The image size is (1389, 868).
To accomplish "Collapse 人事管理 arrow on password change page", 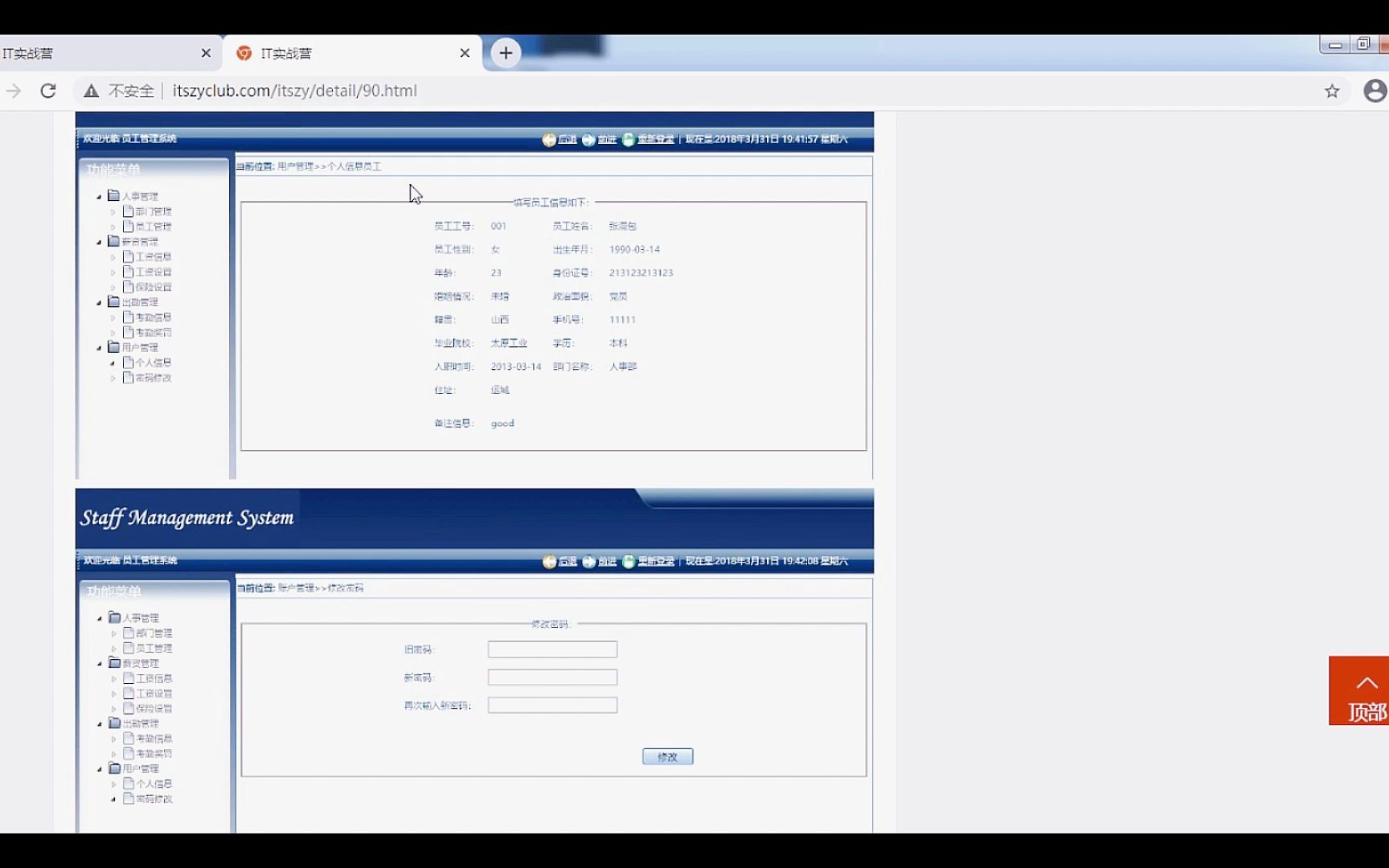I will pos(100,618).
